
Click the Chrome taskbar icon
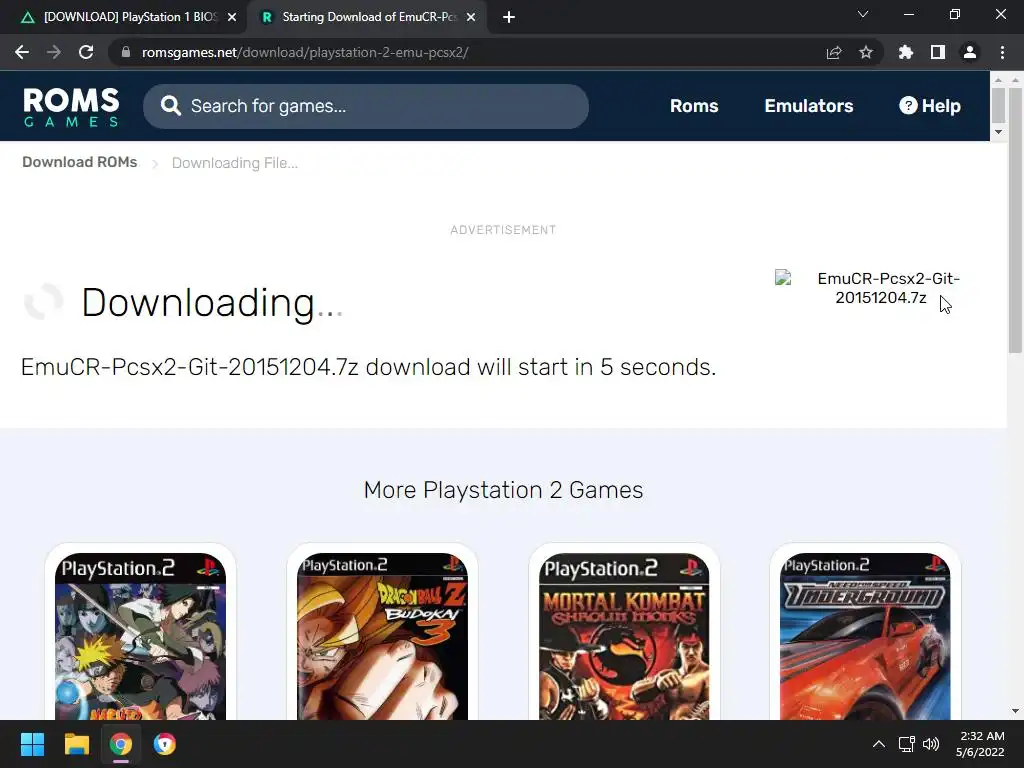tap(121, 744)
